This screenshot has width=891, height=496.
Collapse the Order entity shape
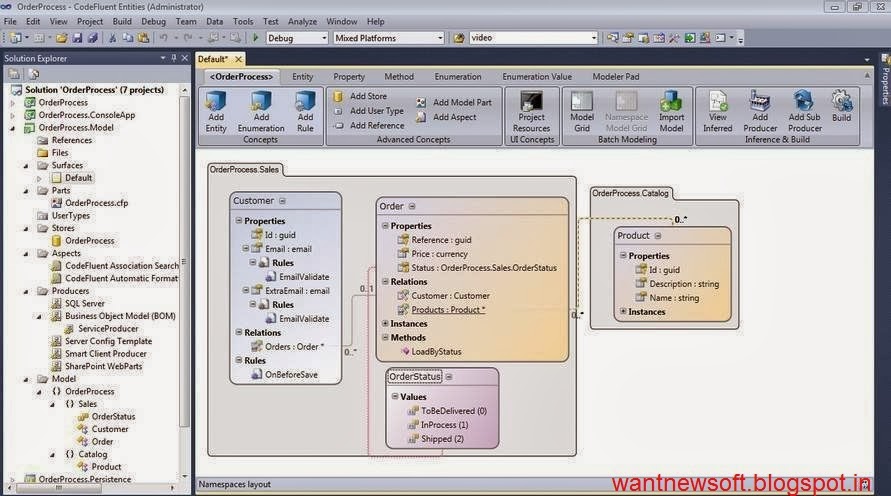point(412,206)
